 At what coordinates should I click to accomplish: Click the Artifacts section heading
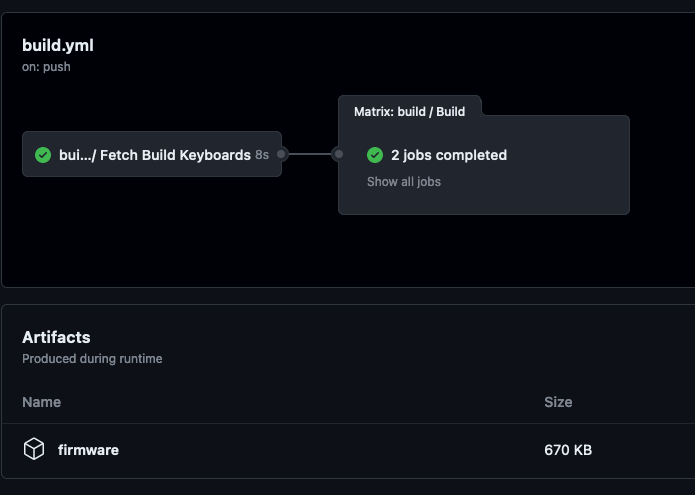56,337
